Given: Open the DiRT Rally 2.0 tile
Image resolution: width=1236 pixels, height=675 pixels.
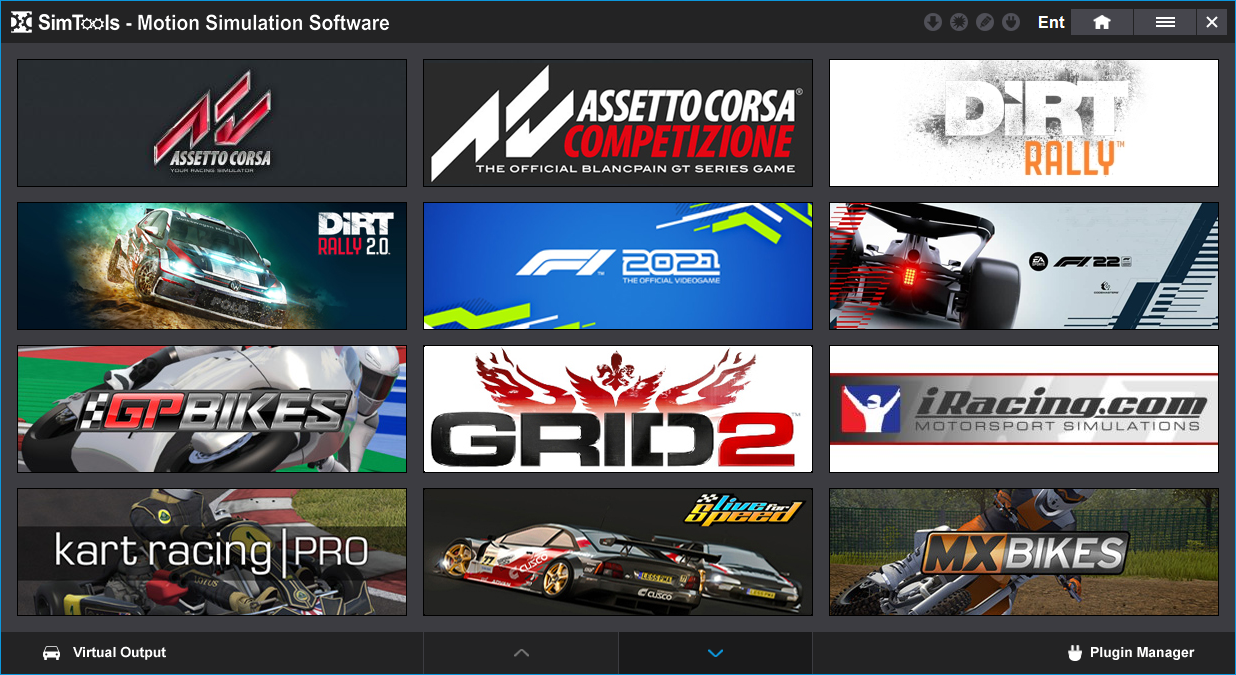Looking at the screenshot, I should (x=212, y=266).
